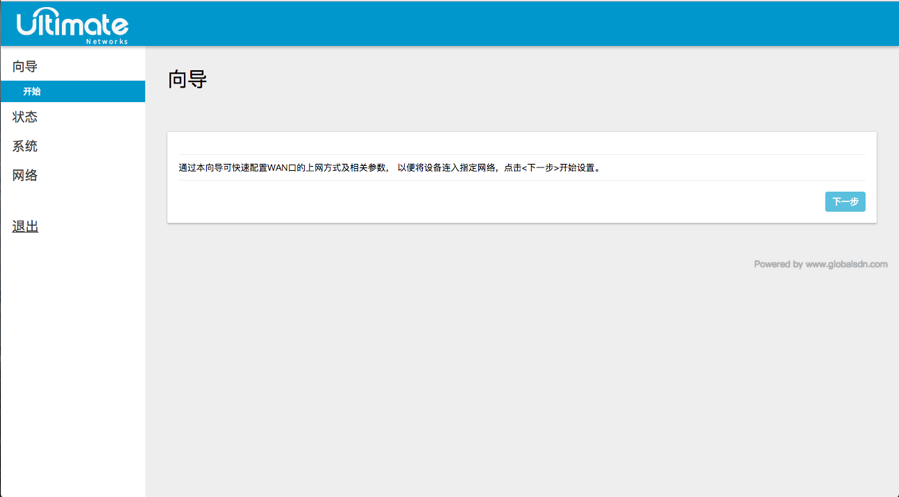The height and width of the screenshot is (497, 899).
Task: Click the 向导 page heading
Action: tap(187, 80)
